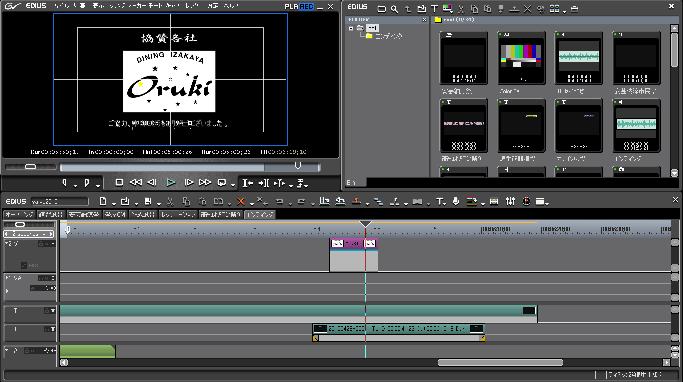Toggle the vectorscope icon in timeline toolbar

[x=526, y=201]
